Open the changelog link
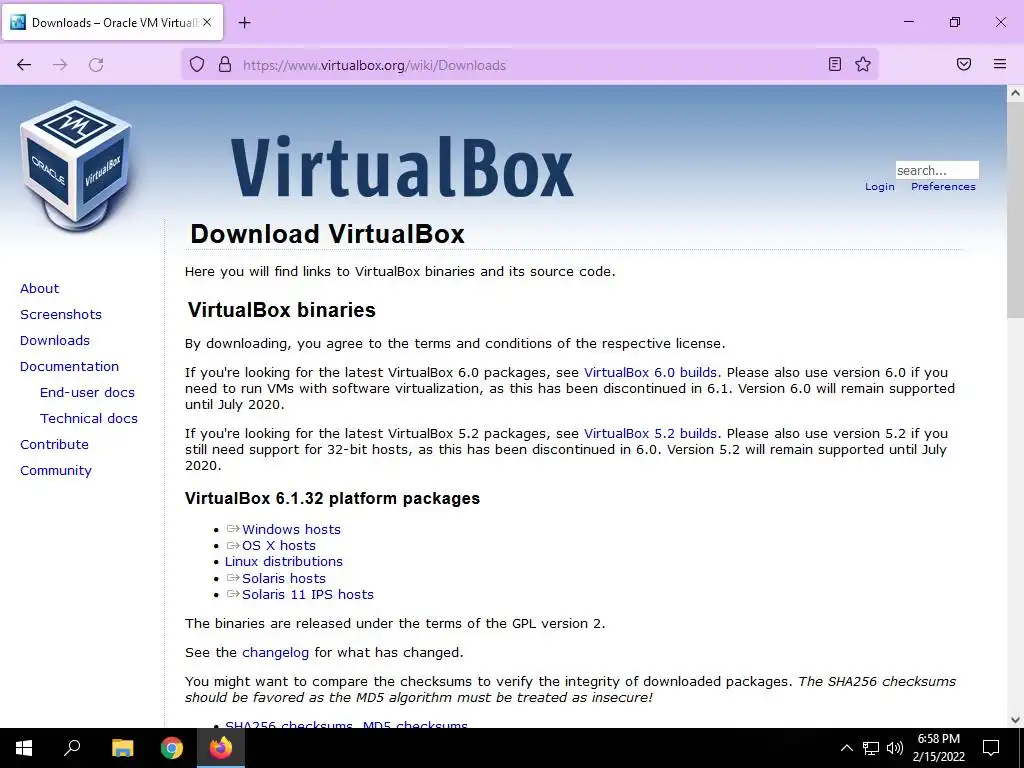Screen dimensions: 1024x768 (275, 653)
